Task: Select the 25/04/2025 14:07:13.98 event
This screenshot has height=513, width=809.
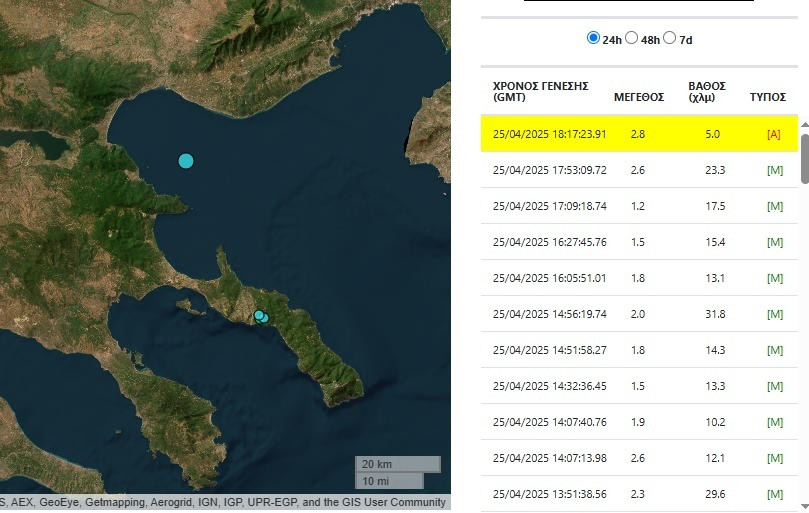Action: coord(639,458)
